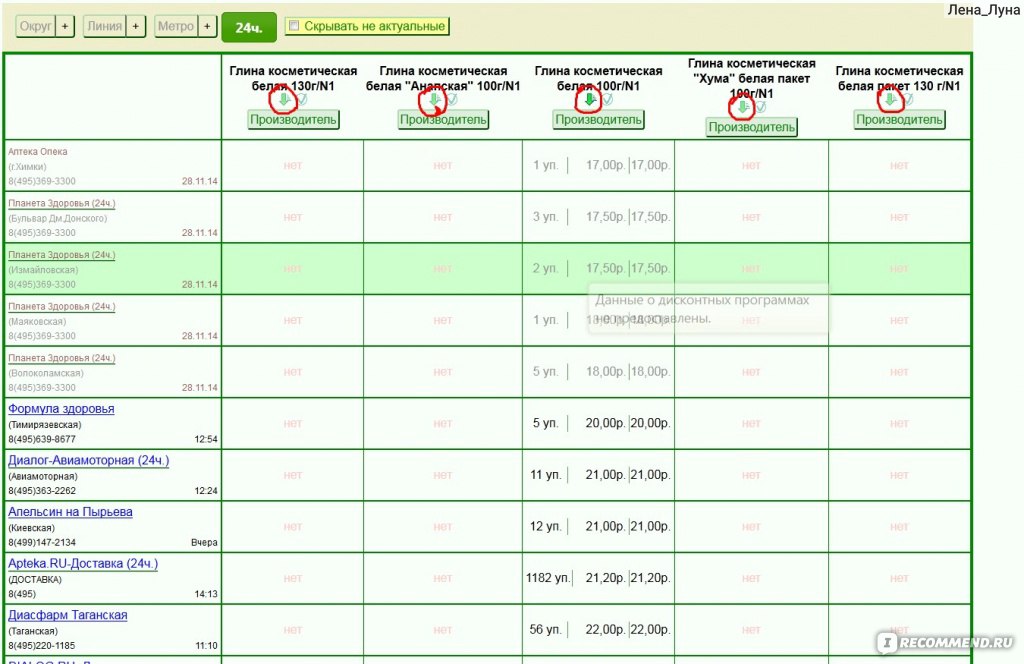Sort by the Глина белая "Анапская" green arrow
This screenshot has width=1024, height=664.
coord(434,99)
